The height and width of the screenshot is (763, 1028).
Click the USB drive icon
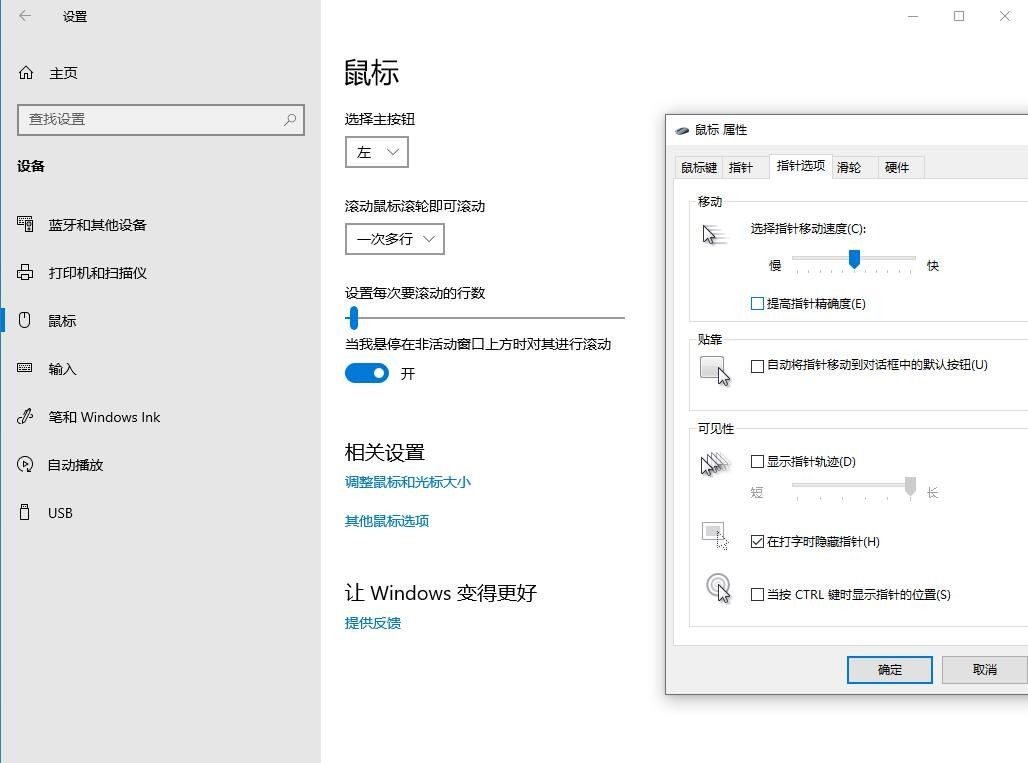click(25, 512)
